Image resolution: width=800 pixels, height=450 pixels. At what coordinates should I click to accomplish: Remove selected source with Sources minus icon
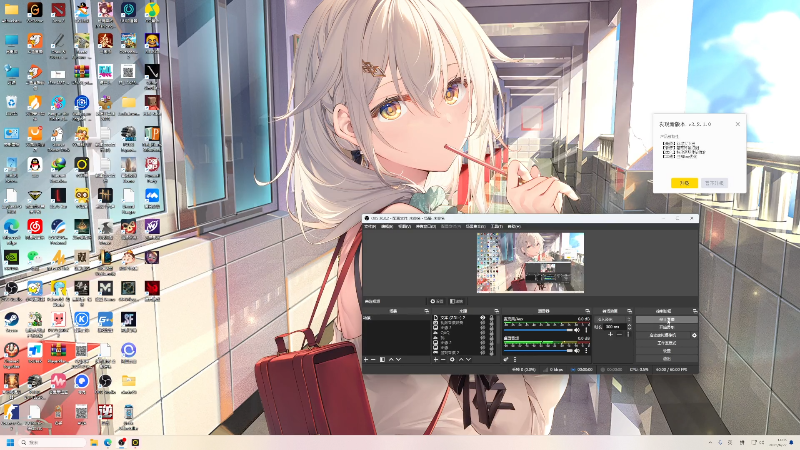(x=443, y=360)
